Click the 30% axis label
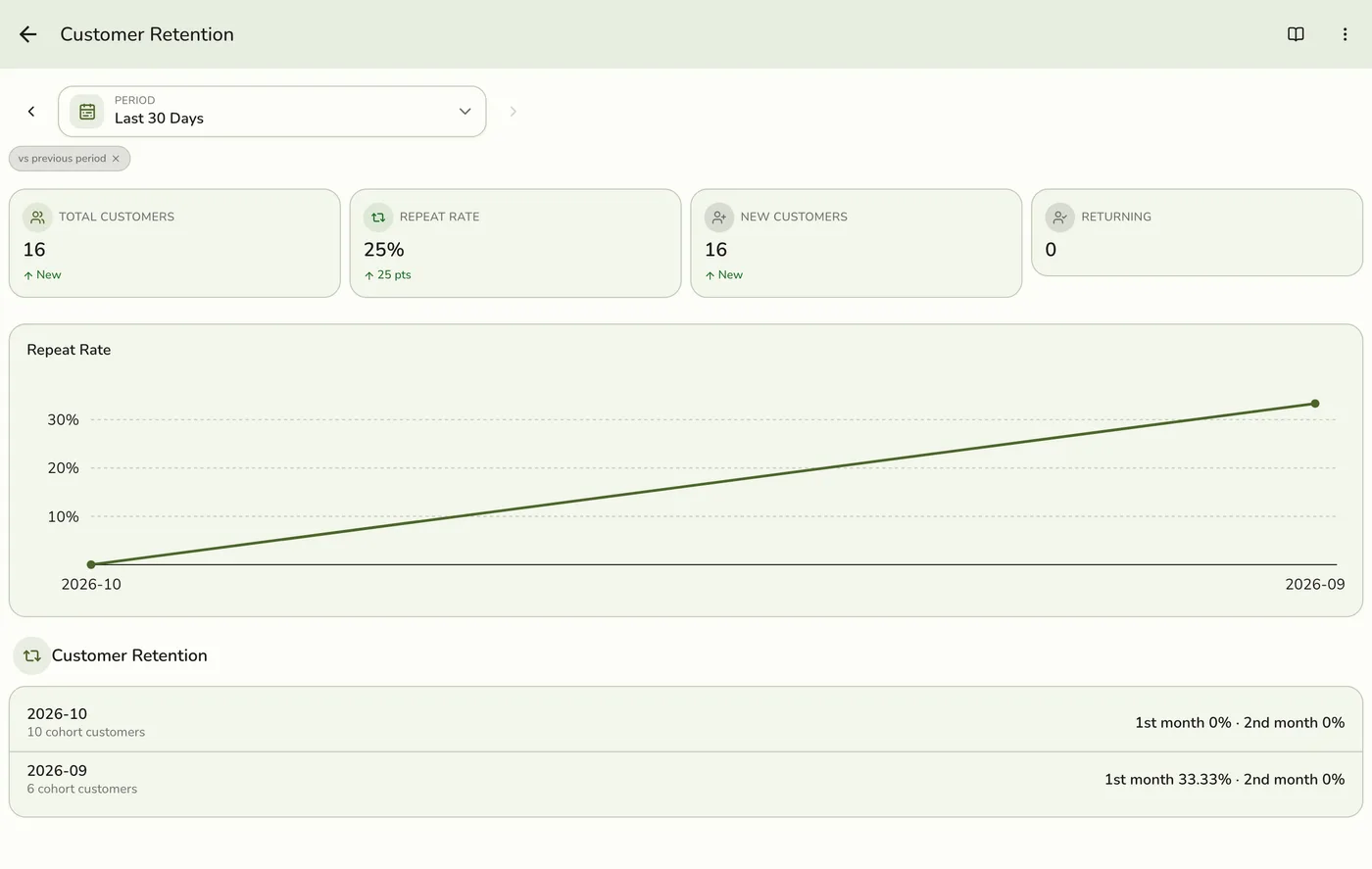Viewport: 1372px width, 869px height. click(64, 419)
